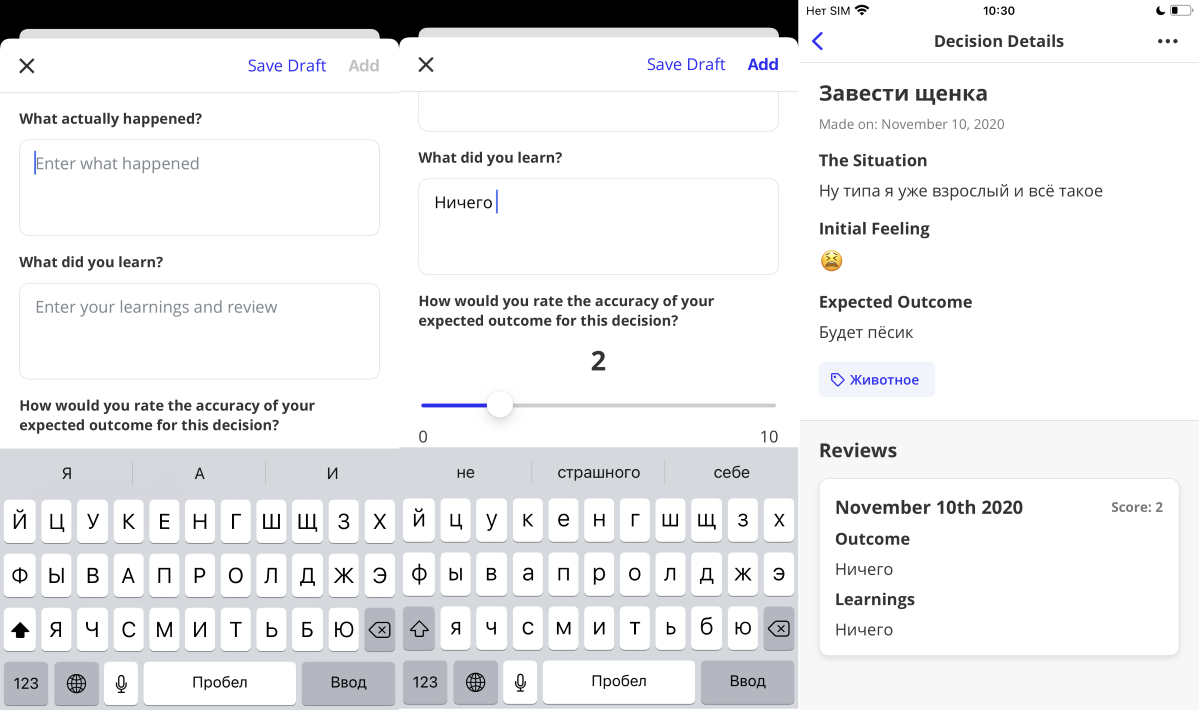Tap the Ж key on left keyboard
Image resolution: width=1200 pixels, height=710 pixels.
[344, 575]
